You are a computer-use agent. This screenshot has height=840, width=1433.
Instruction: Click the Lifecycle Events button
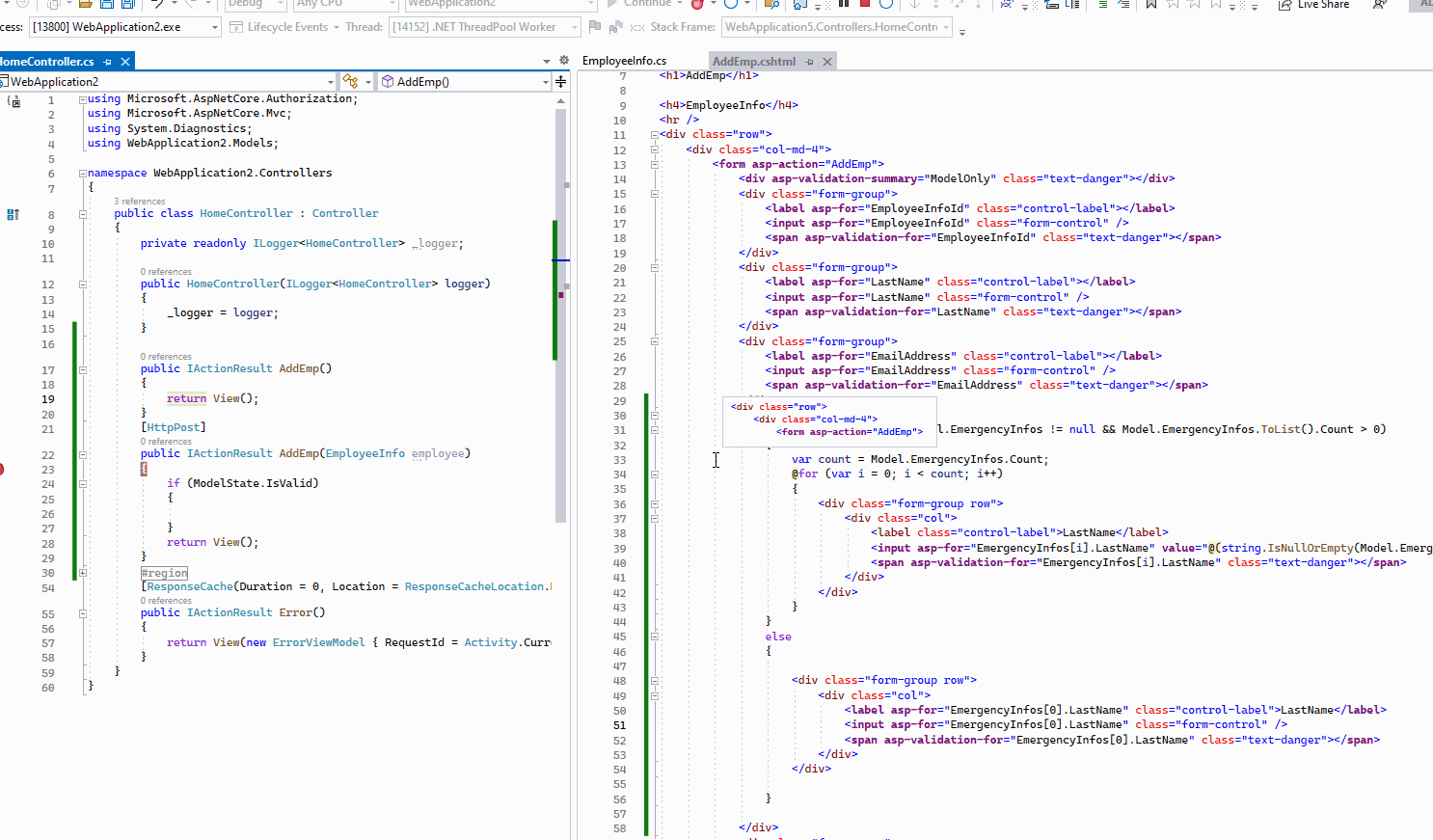pyautogui.click(x=286, y=27)
